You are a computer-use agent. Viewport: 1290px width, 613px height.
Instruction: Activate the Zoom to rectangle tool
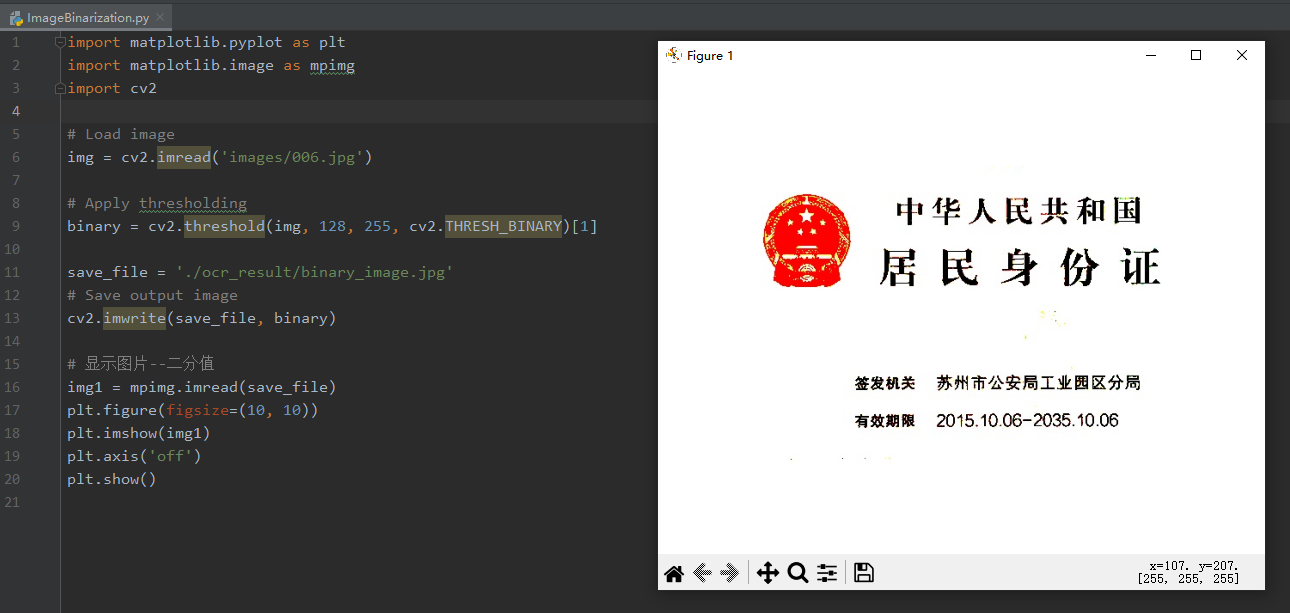(798, 573)
